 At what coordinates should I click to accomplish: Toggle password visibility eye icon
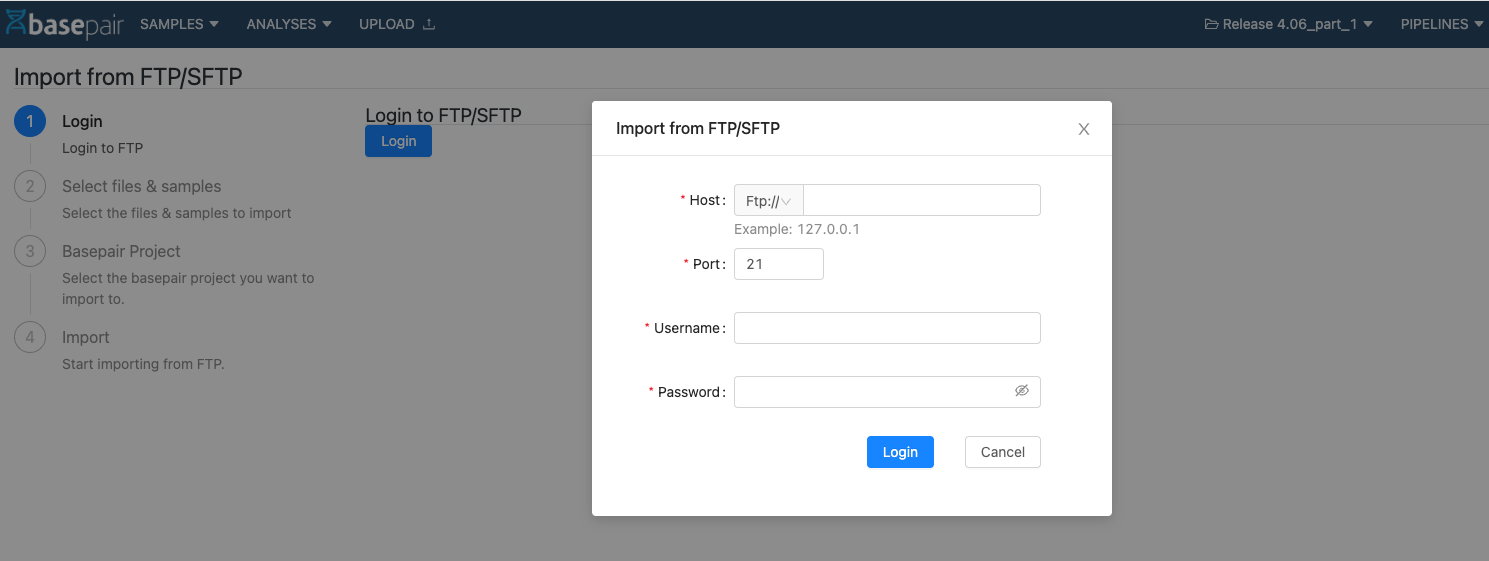point(1021,391)
